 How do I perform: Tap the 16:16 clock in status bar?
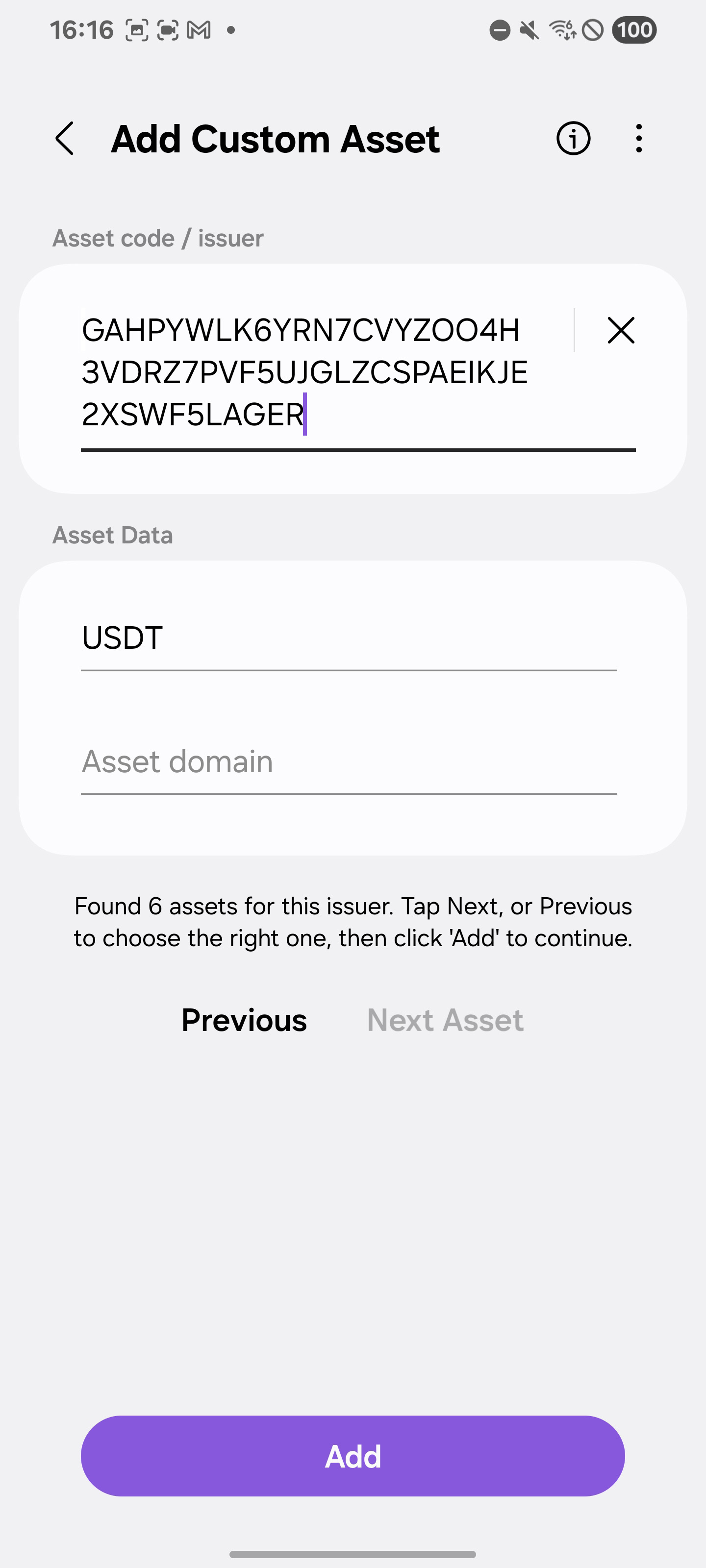coord(81,30)
